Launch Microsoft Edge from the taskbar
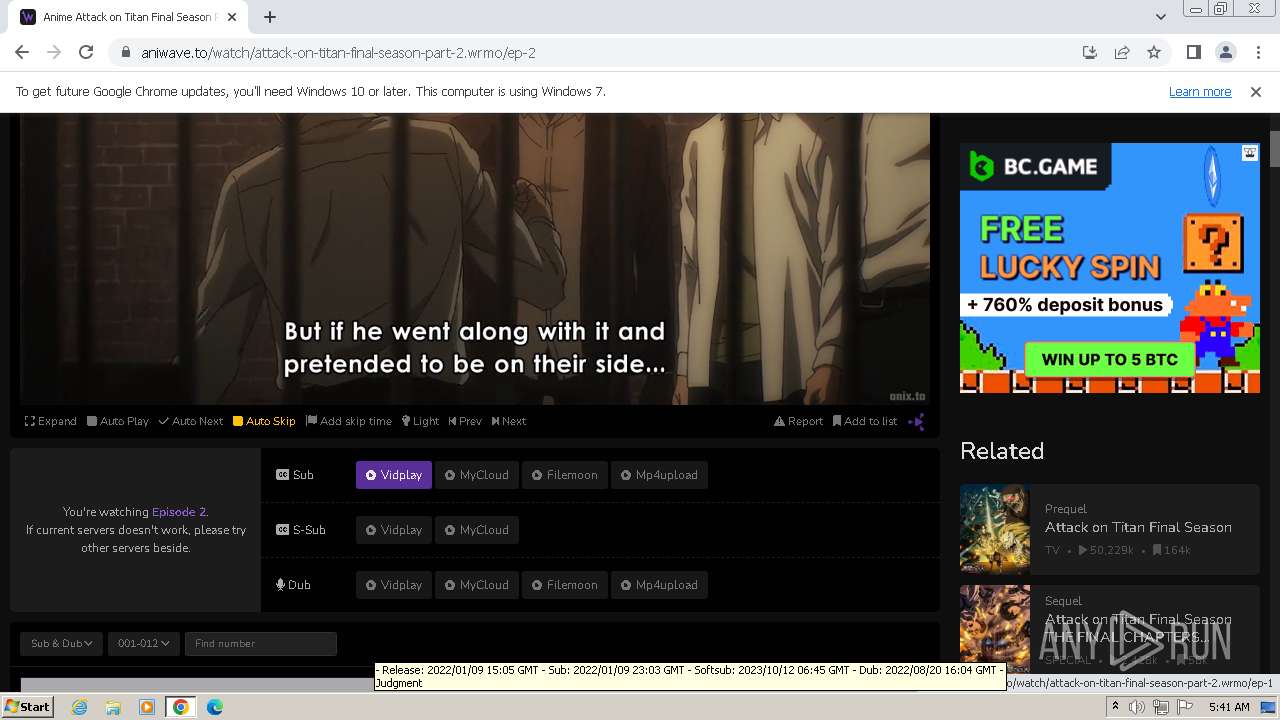This screenshot has height=720, width=1280. tap(215, 707)
